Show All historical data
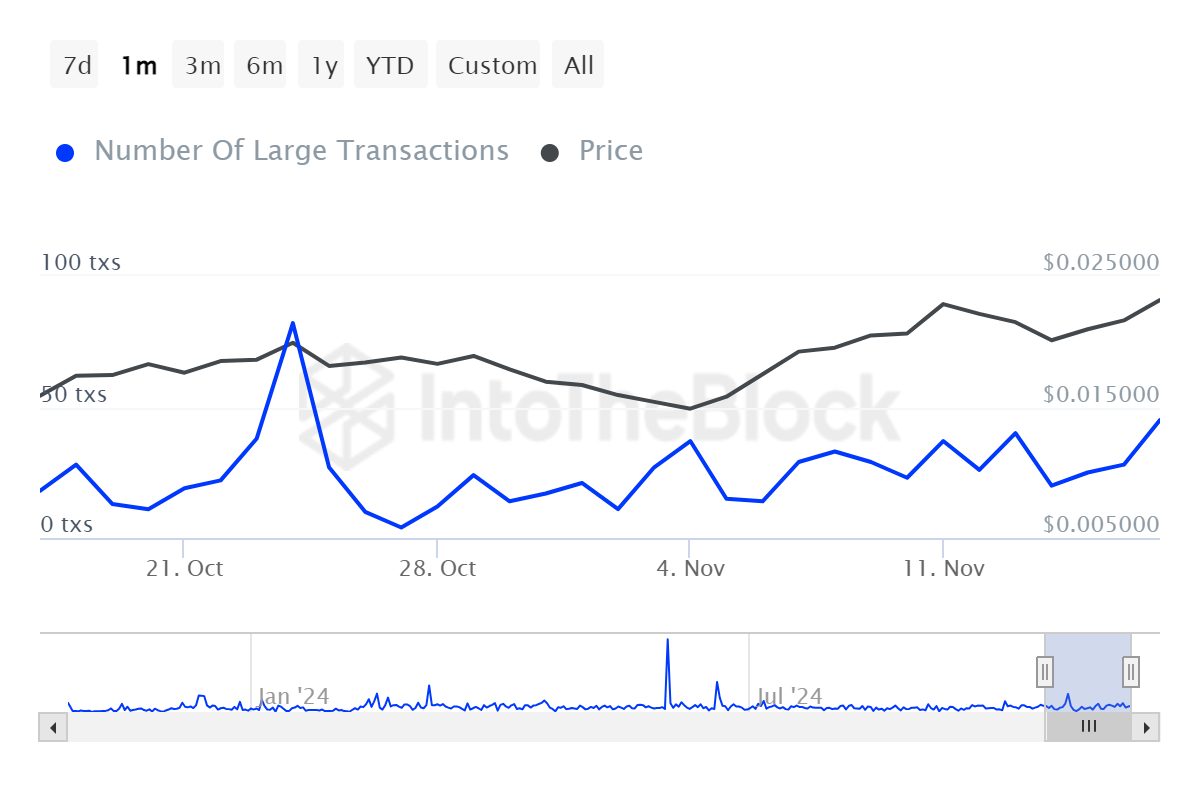Image resolution: width=1200 pixels, height=800 pixels. pyautogui.click(x=578, y=66)
